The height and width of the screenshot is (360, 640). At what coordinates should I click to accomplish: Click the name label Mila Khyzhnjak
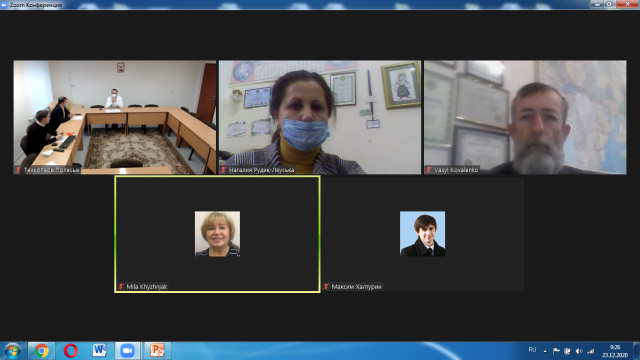coord(147,287)
